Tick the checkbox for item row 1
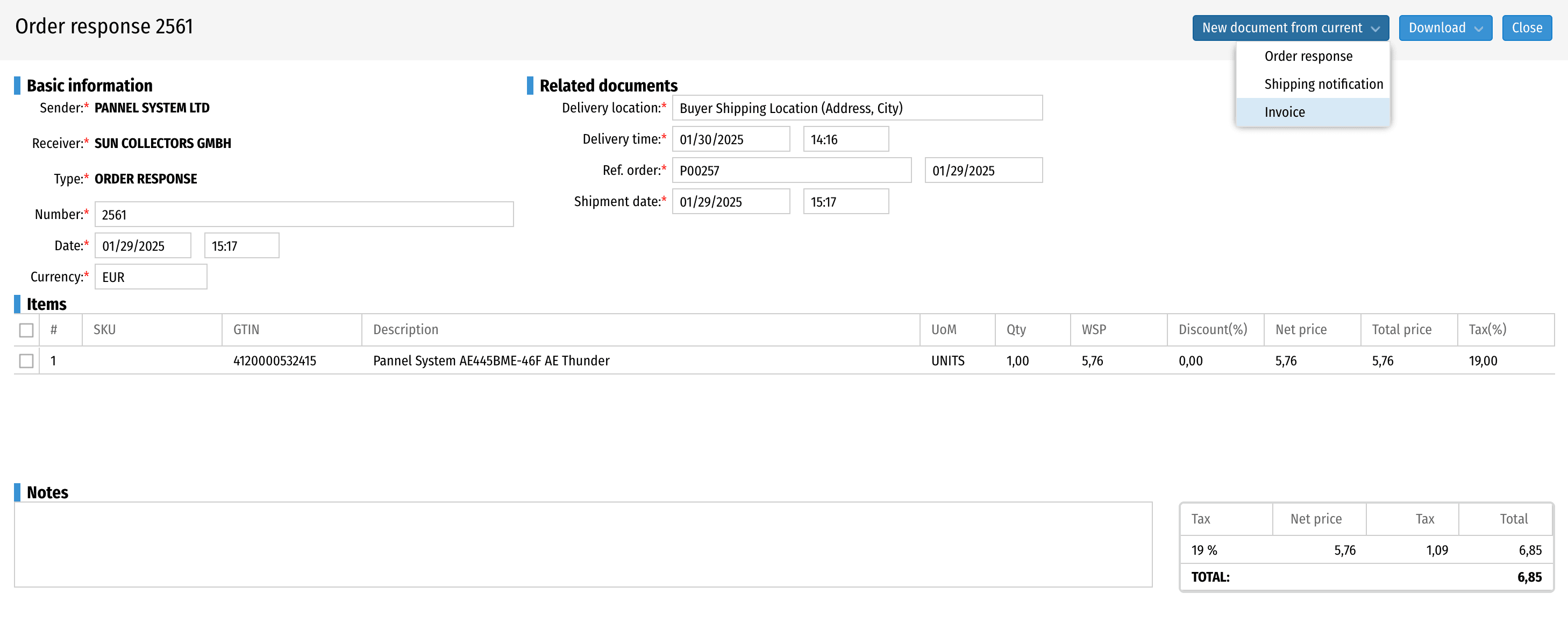This screenshot has width=1568, height=636. 26,361
